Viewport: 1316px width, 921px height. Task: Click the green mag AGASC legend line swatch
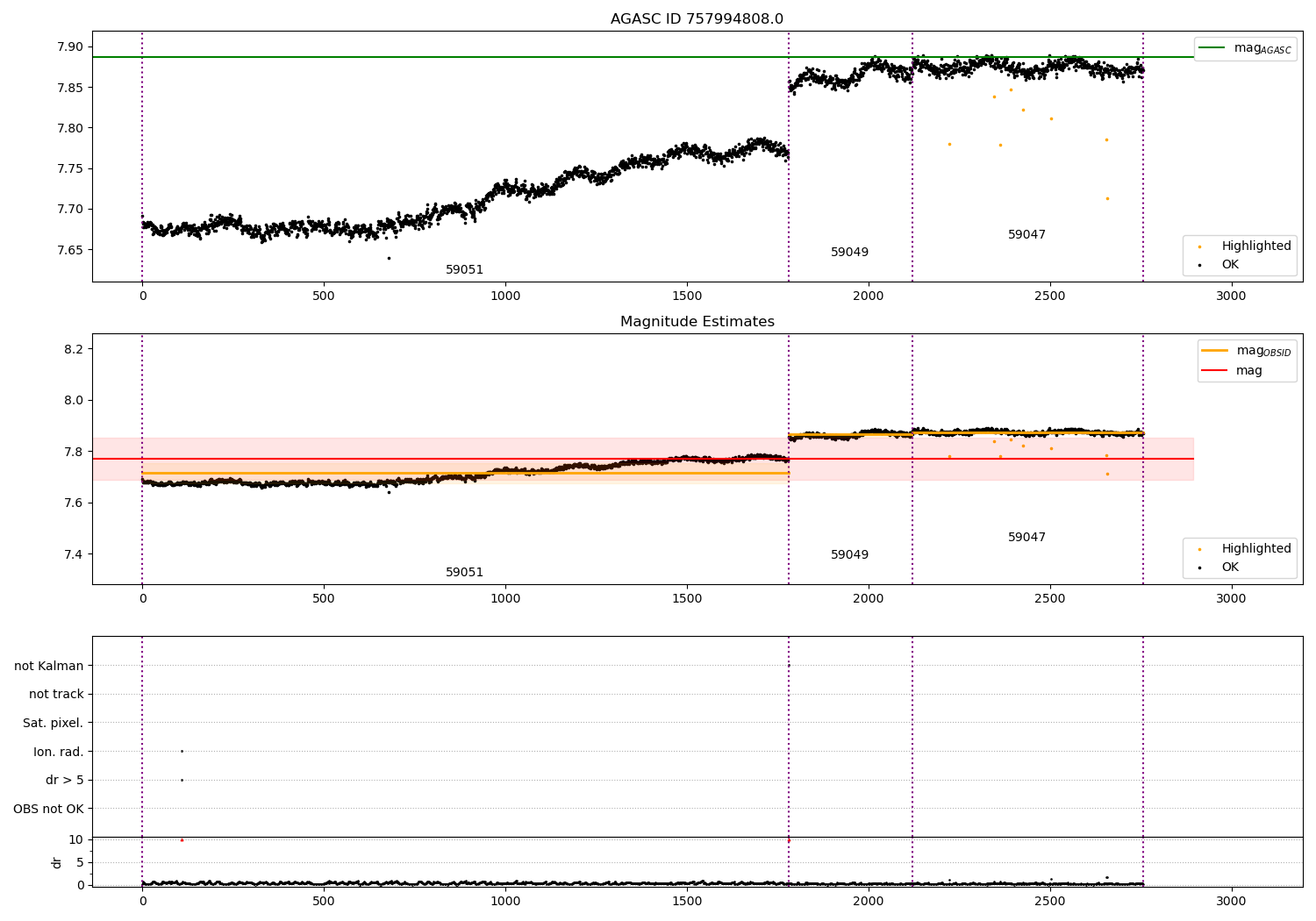(x=1212, y=48)
